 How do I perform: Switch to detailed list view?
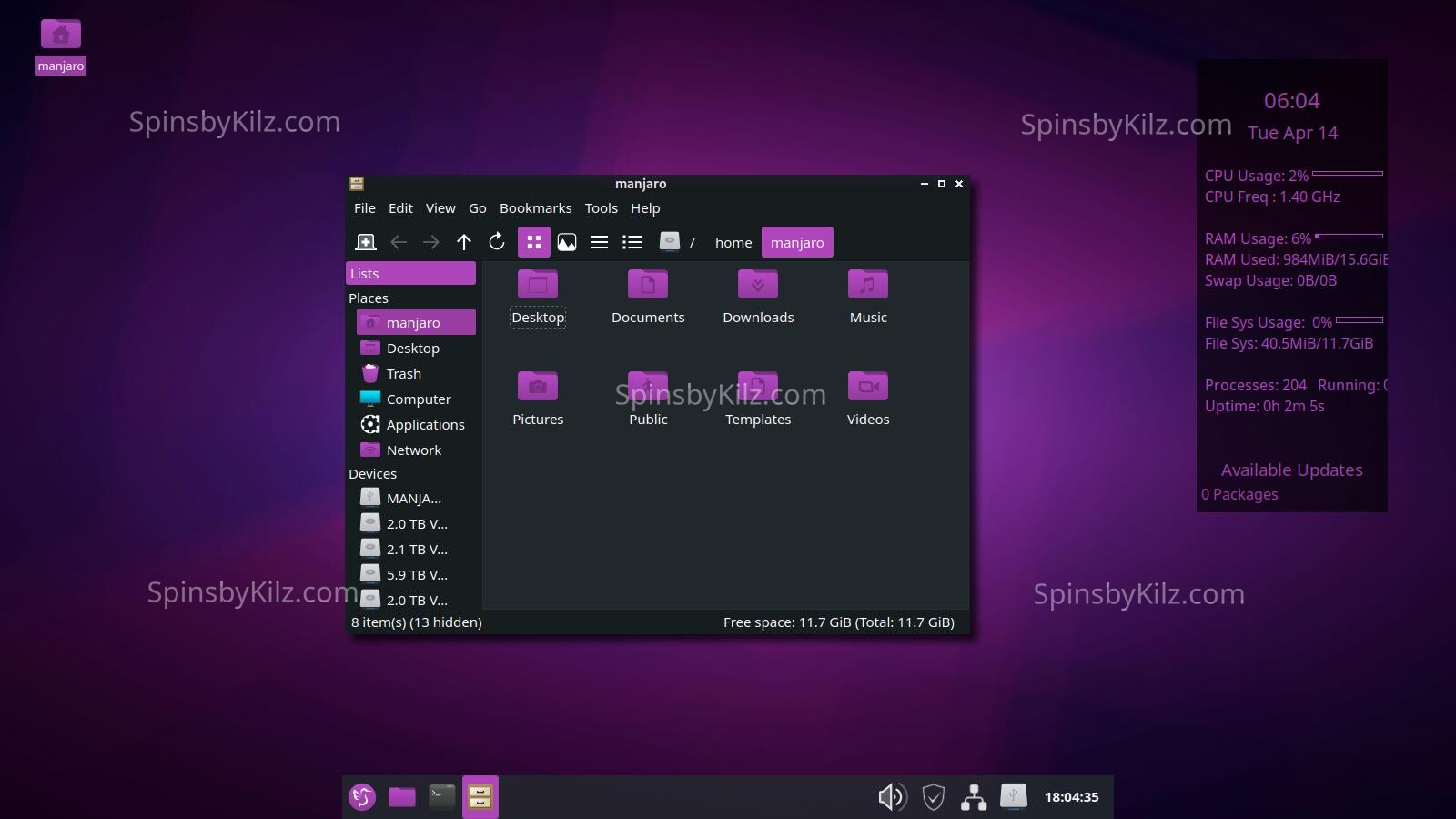632,242
